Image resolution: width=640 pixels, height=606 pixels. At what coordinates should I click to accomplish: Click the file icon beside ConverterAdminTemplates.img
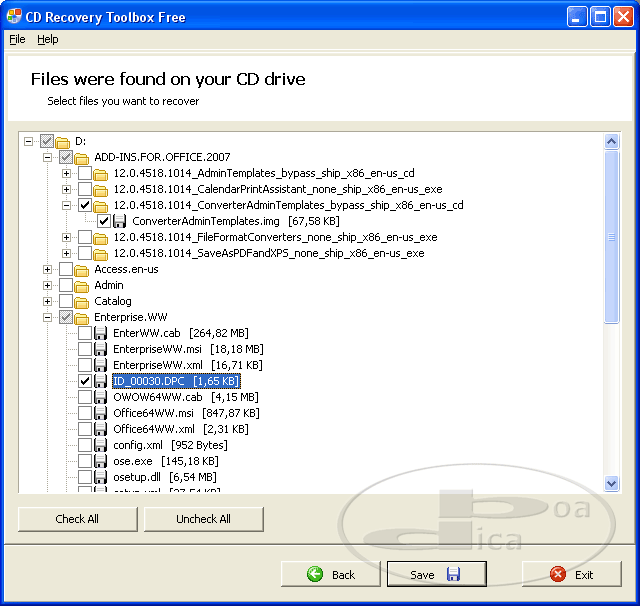(x=119, y=221)
